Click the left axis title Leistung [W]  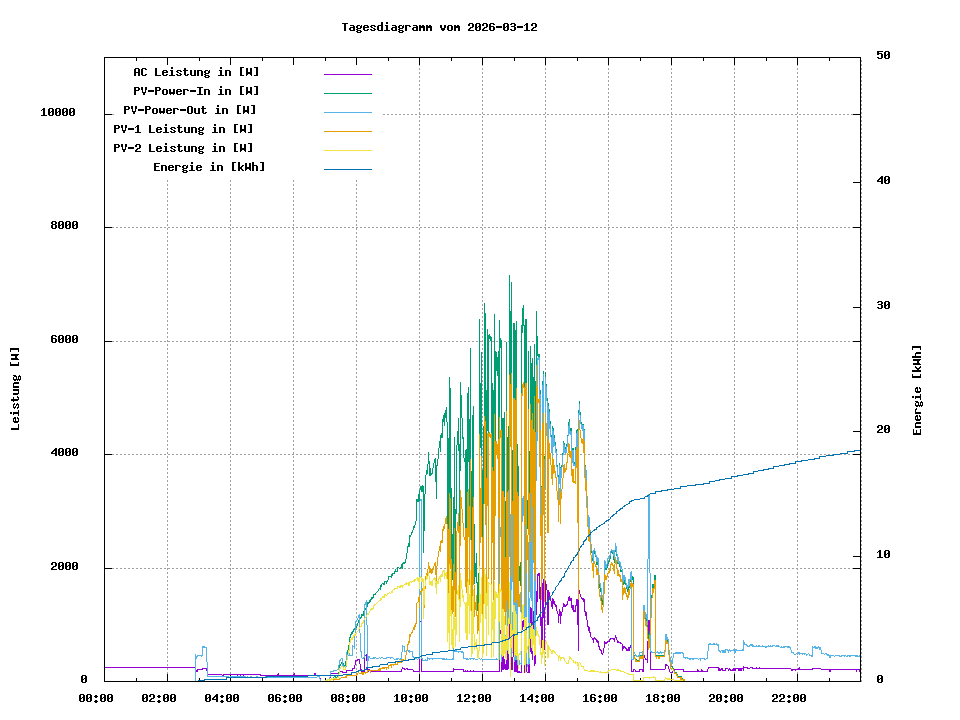point(16,388)
